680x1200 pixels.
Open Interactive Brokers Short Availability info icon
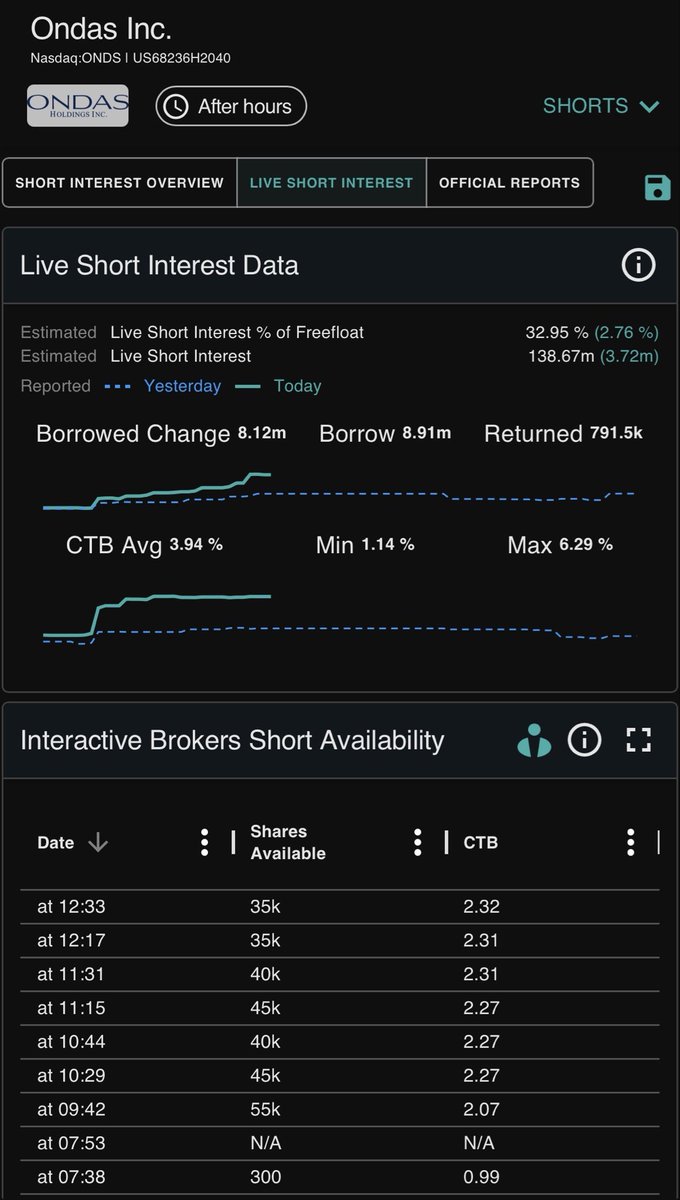(x=584, y=740)
